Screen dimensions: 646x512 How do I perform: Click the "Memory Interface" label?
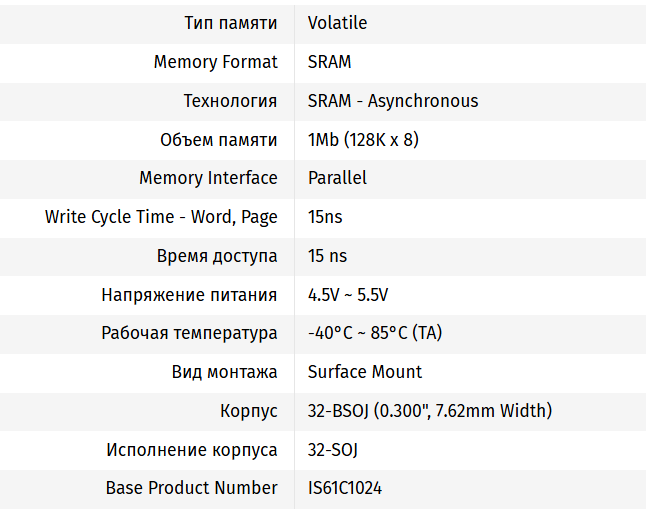(208, 178)
